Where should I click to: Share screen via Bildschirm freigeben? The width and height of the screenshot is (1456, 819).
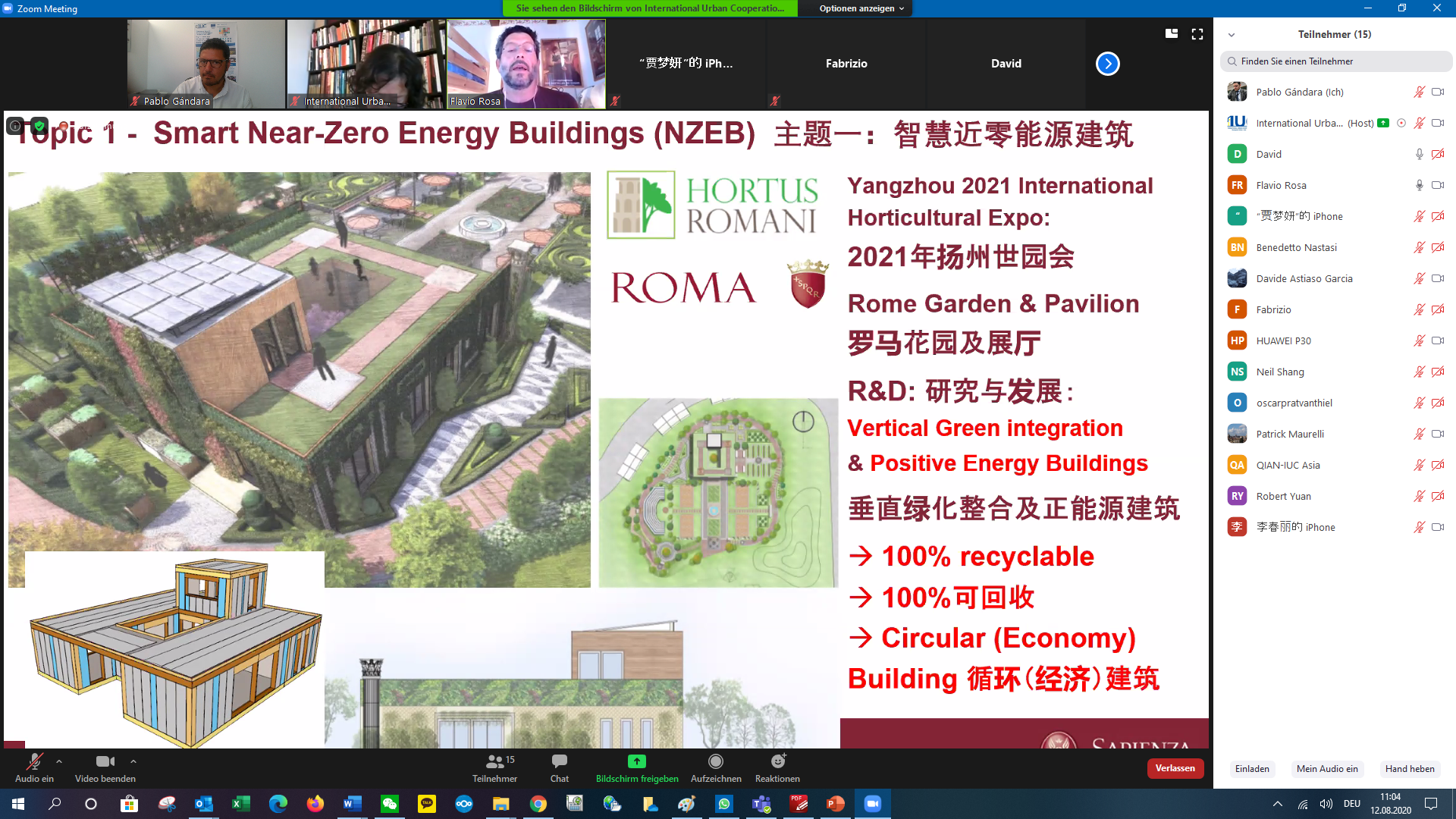637,761
